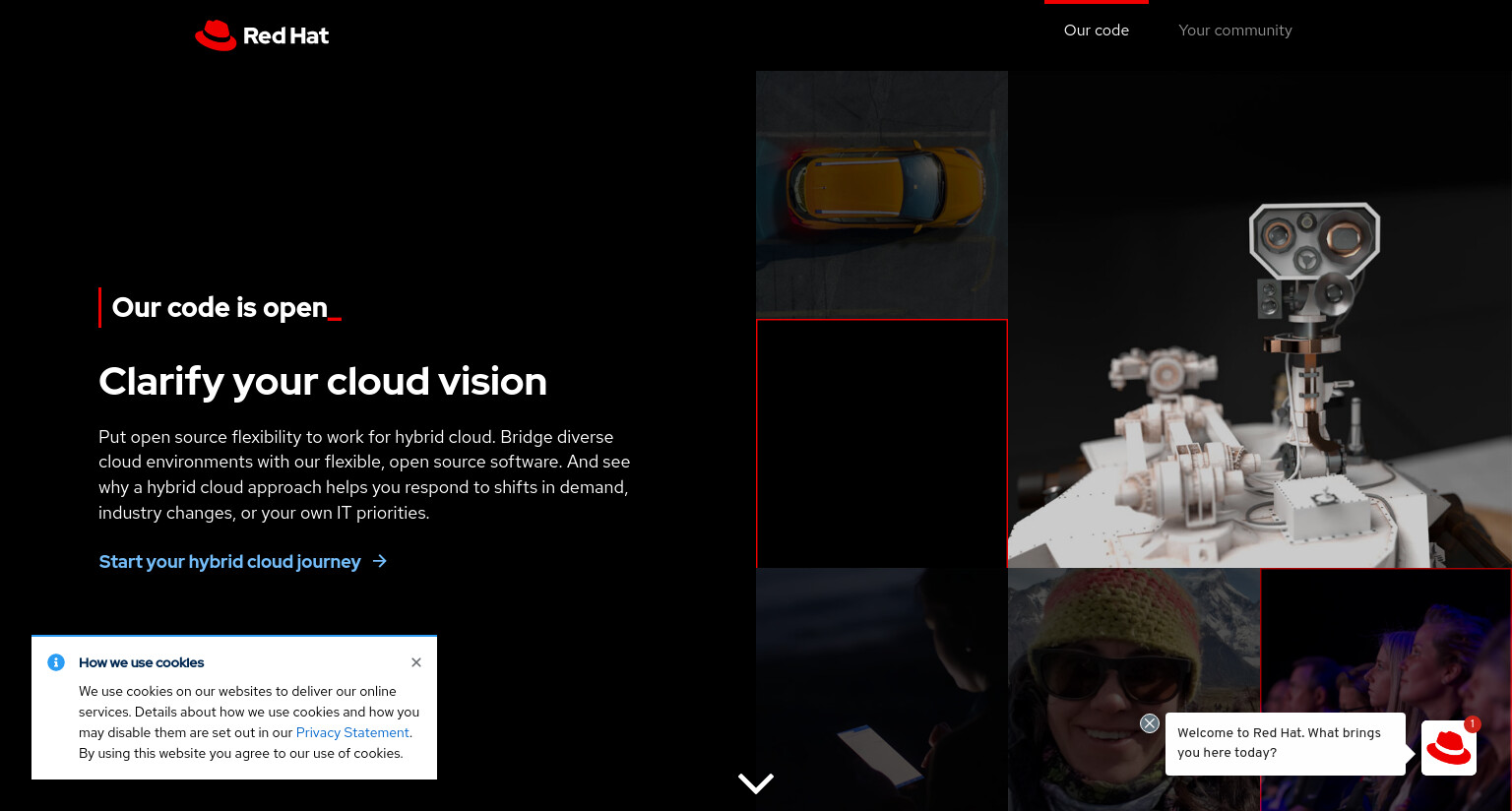Open the Privacy Statement link
Screen dimensions: 1512x811
tap(352, 732)
